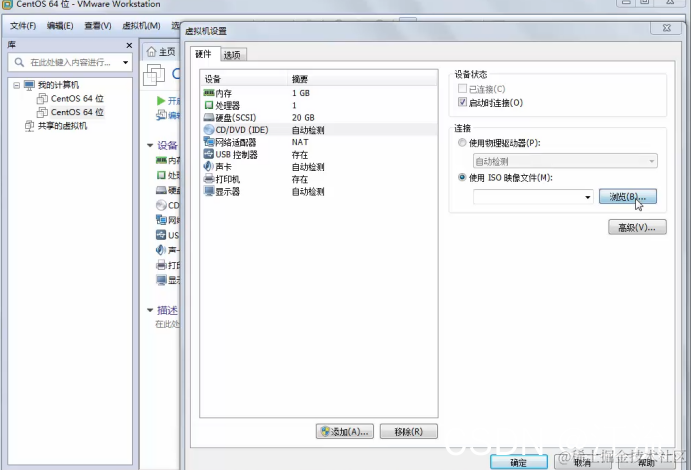Open the library search filter dropdown arrow
The image size is (692, 470).
(125, 62)
